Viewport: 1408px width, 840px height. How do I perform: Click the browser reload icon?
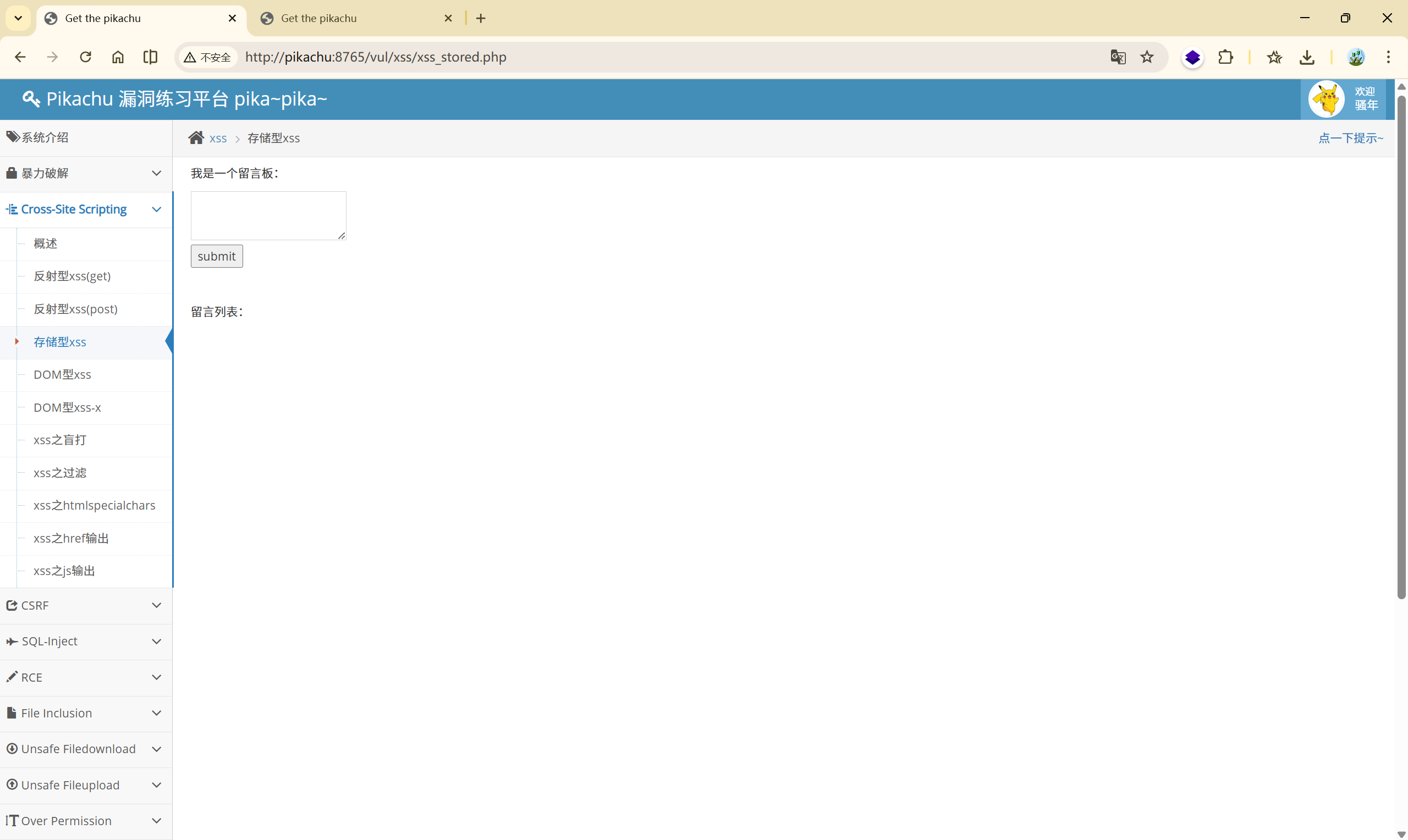(x=85, y=57)
